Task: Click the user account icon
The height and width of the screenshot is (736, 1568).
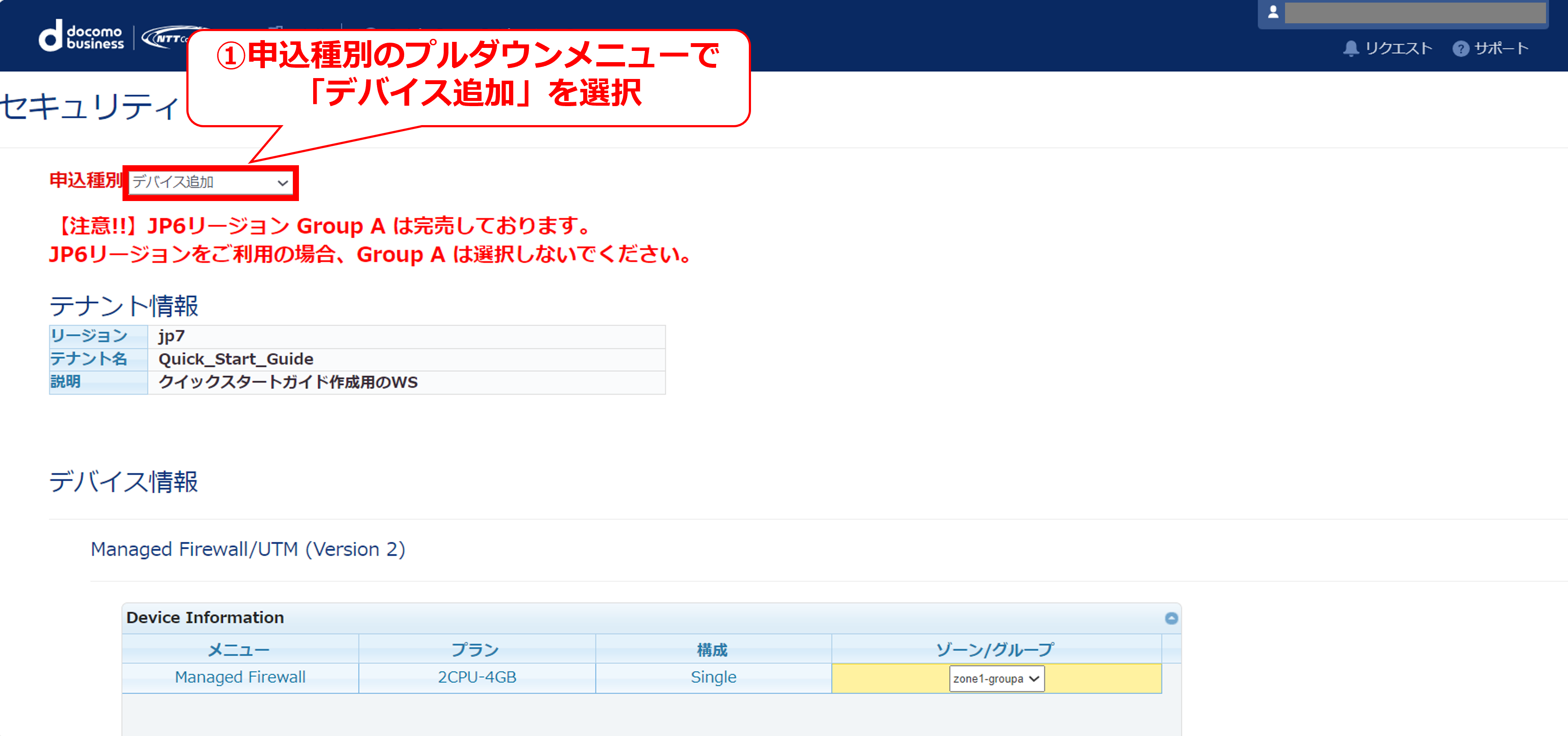Action: [1273, 12]
